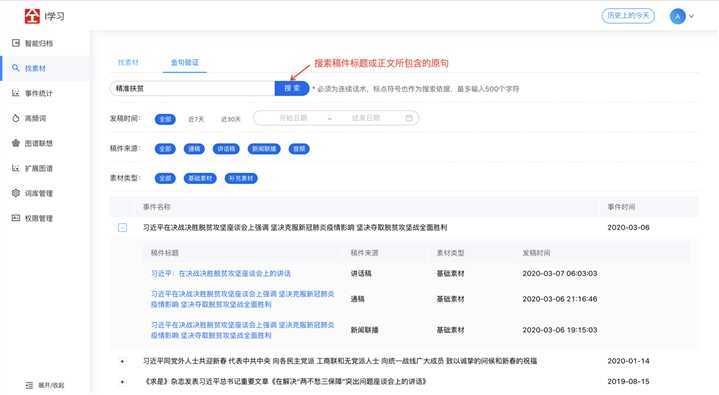Image resolution: width=719 pixels, height=395 pixels.
Task: Collapse the sidebar with 展开/收起 icon
Action: tap(29, 385)
